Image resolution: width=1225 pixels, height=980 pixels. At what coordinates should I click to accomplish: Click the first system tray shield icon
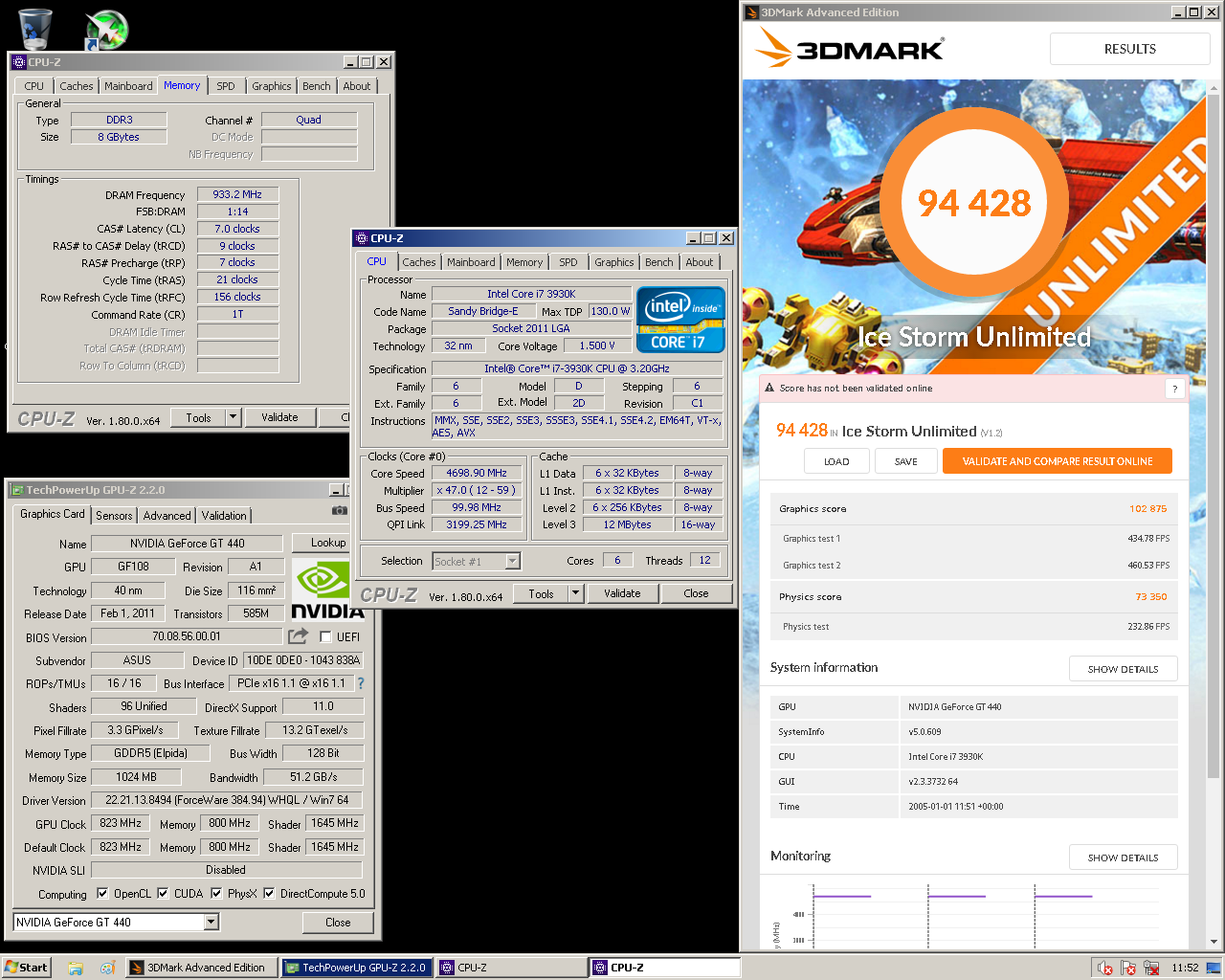[x=1105, y=968]
